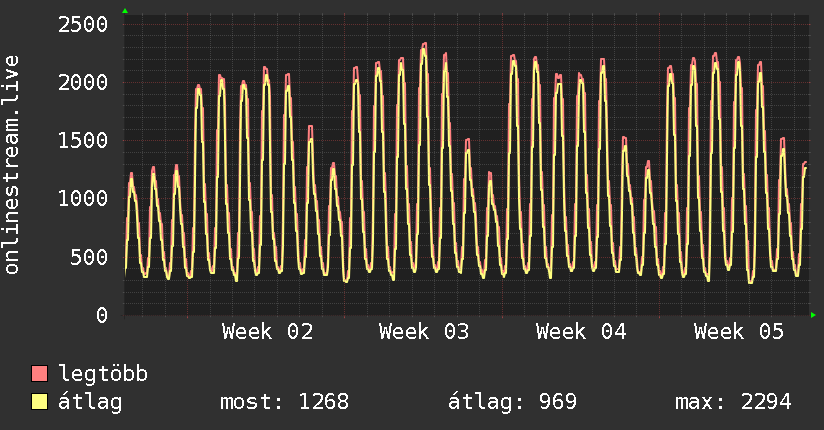
Task: Click the 1500 y-axis value
Action: point(83,140)
